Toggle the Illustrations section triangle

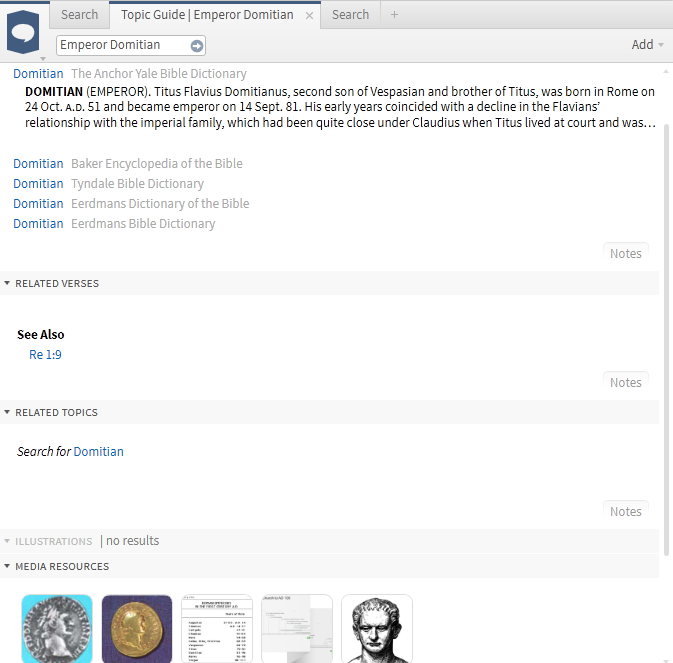click(7, 541)
